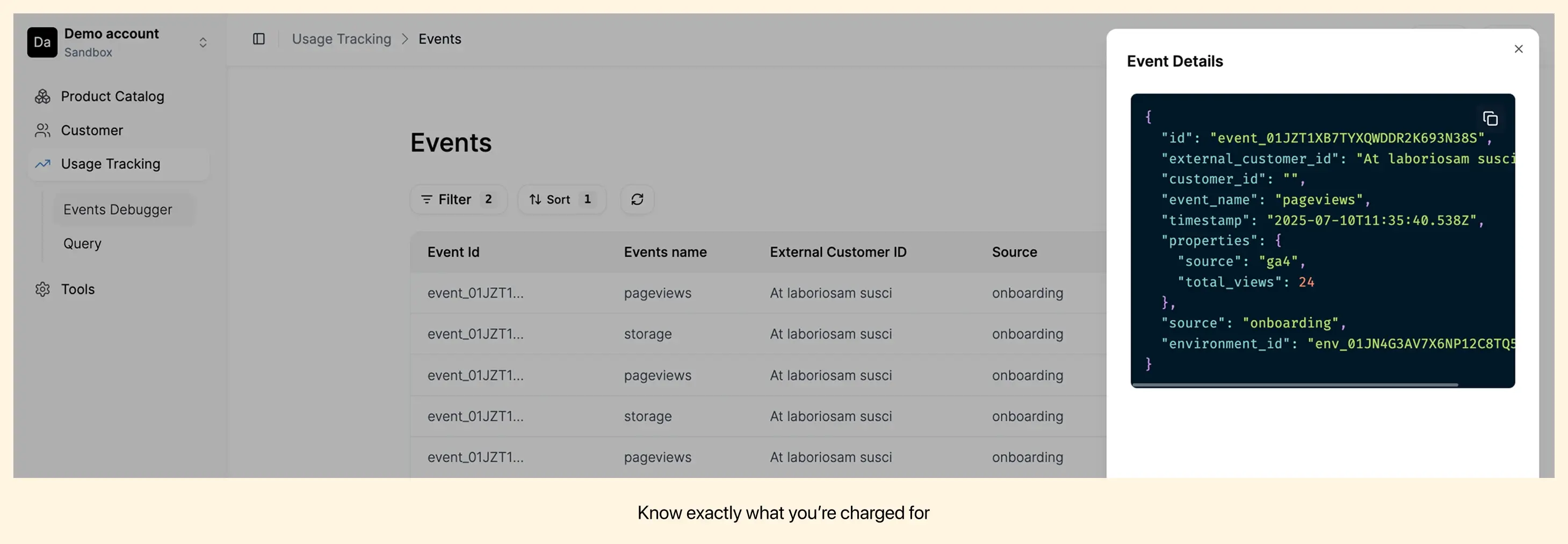Click the refresh events icon

click(637, 200)
